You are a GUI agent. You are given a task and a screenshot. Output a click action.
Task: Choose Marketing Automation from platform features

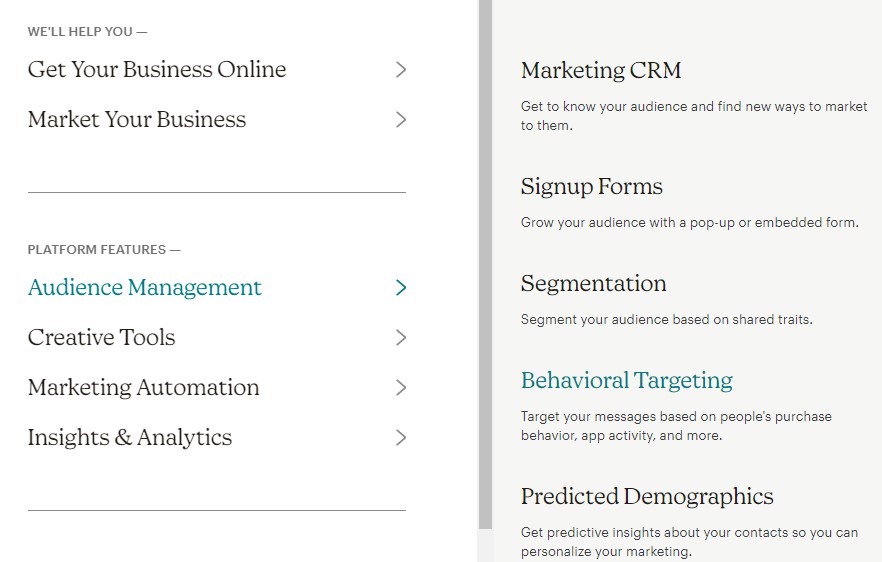point(143,388)
